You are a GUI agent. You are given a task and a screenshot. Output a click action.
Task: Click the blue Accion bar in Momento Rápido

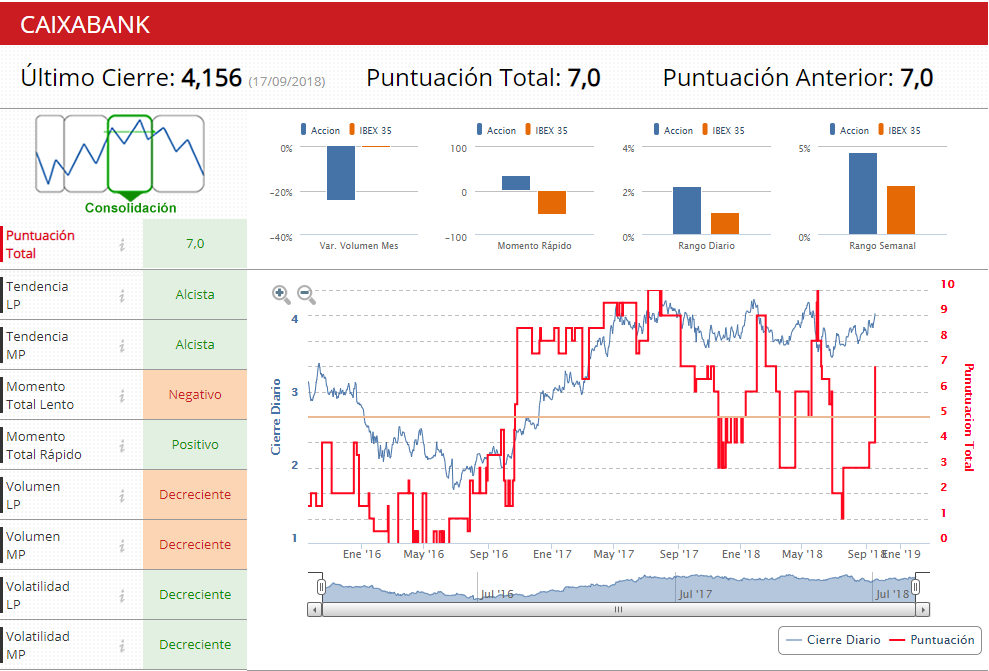(x=516, y=183)
